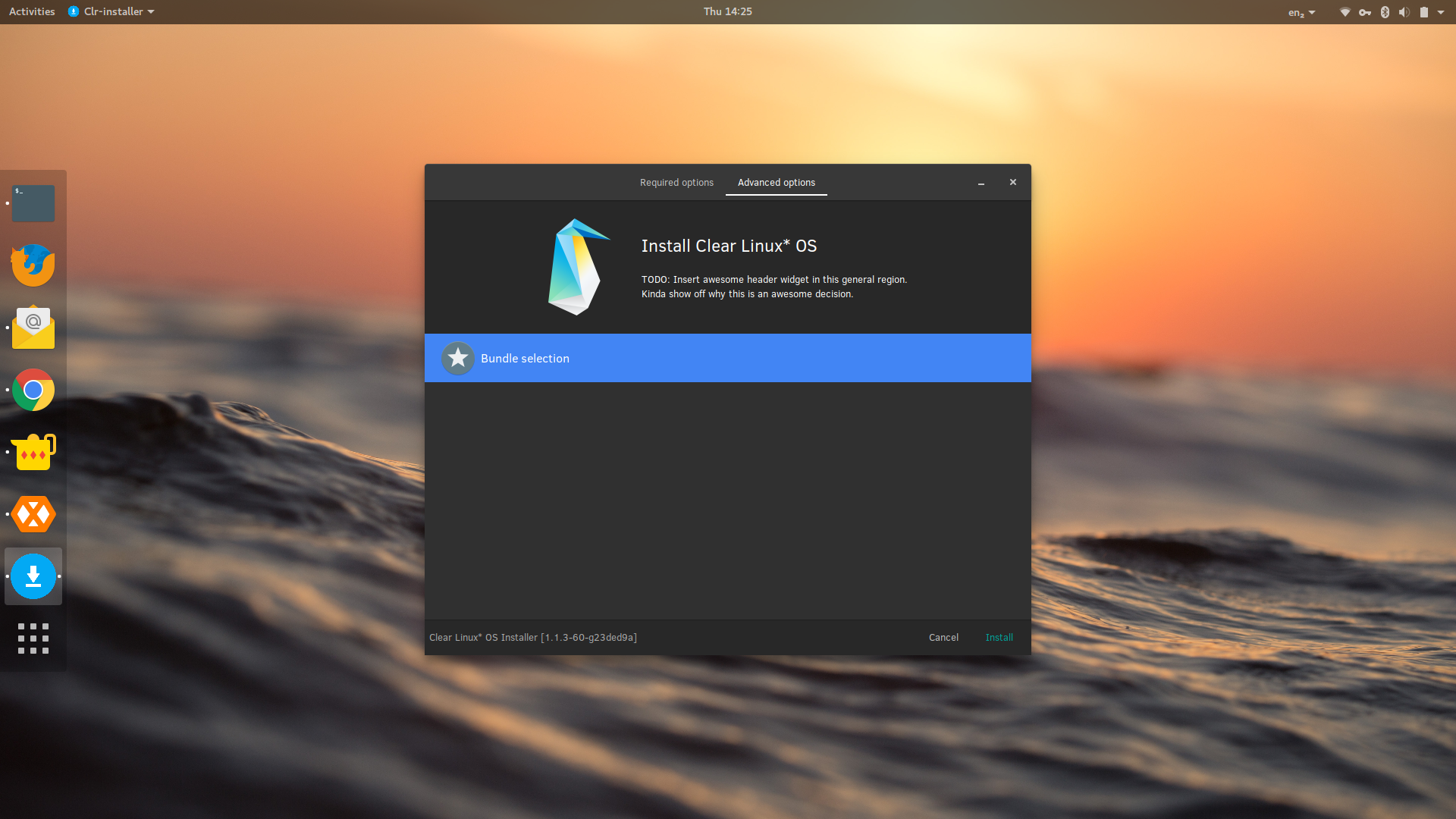Click the star icon beside Bundle selection
The height and width of the screenshot is (819, 1456).
point(458,358)
